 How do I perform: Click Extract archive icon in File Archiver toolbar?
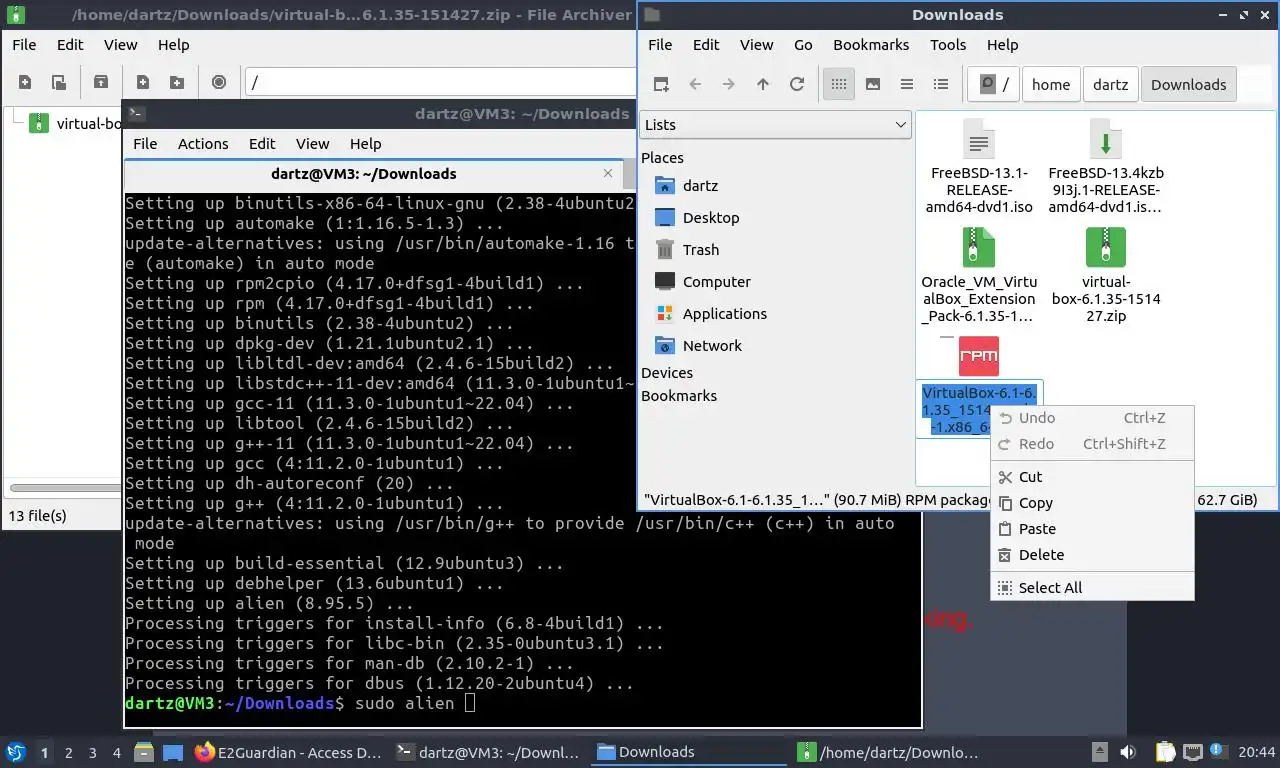coord(100,83)
